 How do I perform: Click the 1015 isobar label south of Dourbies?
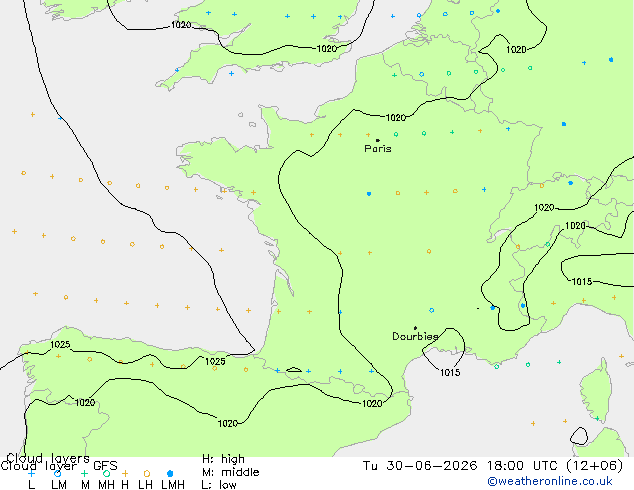point(450,372)
